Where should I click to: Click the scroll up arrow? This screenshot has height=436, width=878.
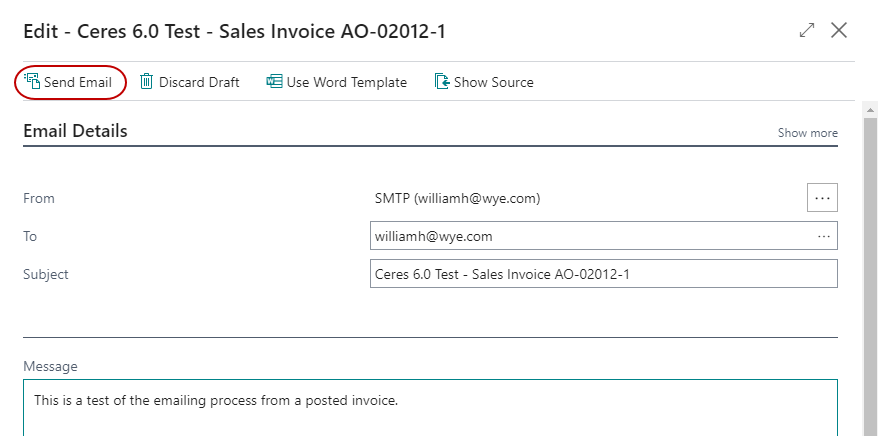pyautogui.click(x=870, y=110)
